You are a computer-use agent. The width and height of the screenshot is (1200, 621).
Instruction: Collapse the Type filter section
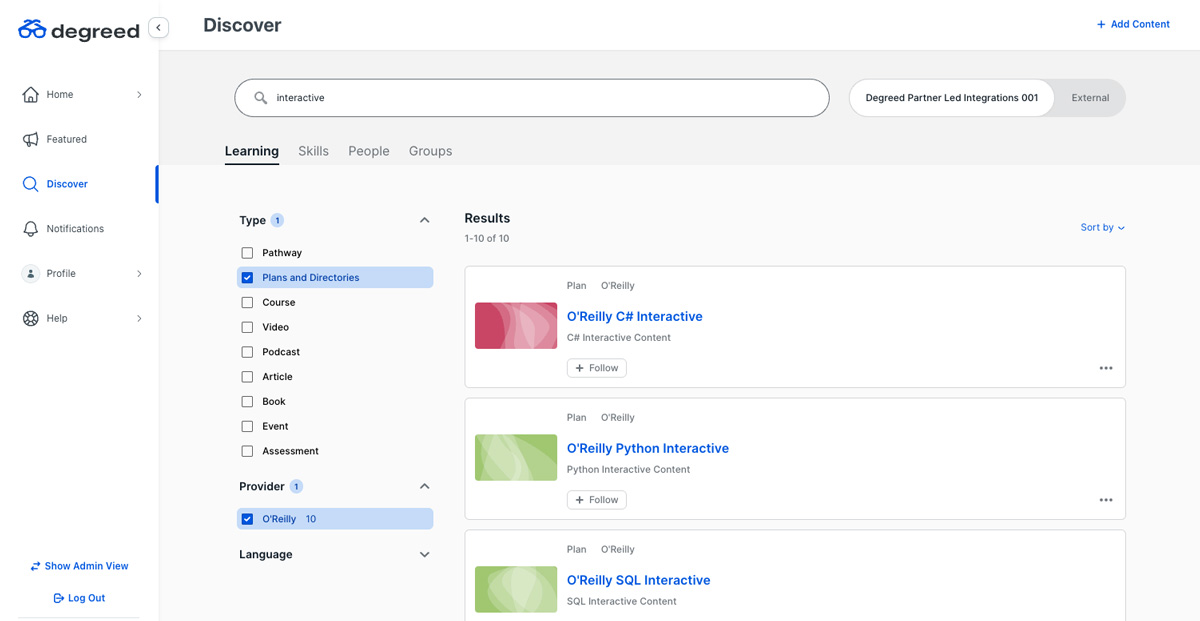tap(424, 220)
